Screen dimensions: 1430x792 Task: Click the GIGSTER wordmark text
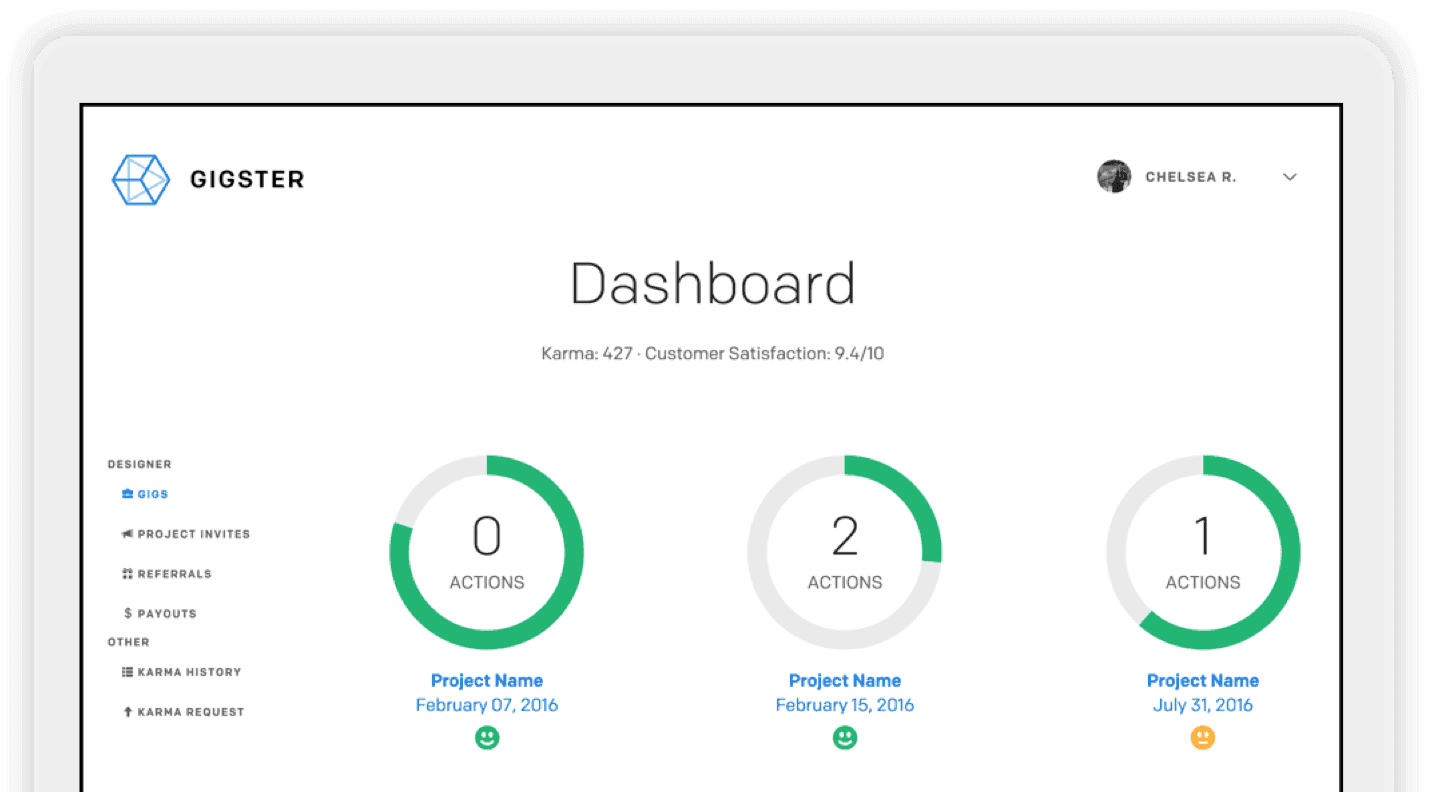pyautogui.click(x=247, y=180)
